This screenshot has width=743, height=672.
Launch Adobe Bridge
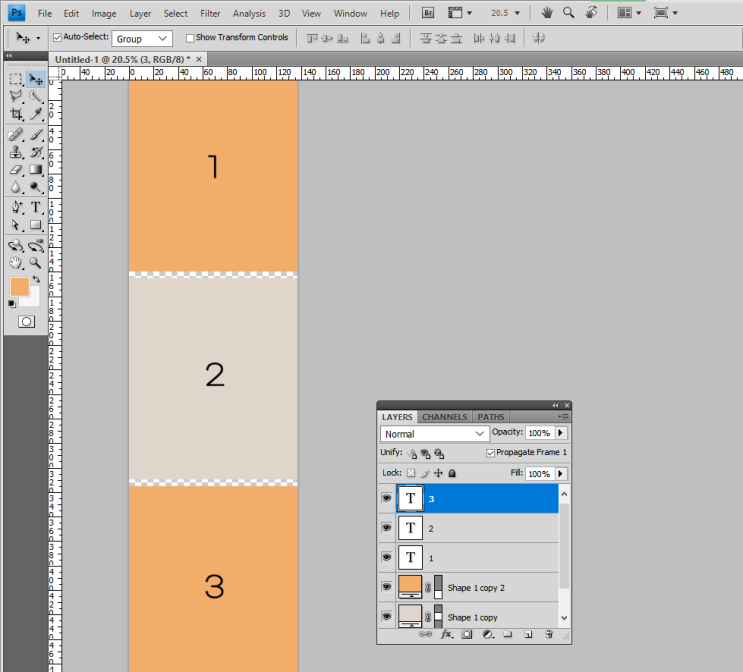[x=428, y=13]
